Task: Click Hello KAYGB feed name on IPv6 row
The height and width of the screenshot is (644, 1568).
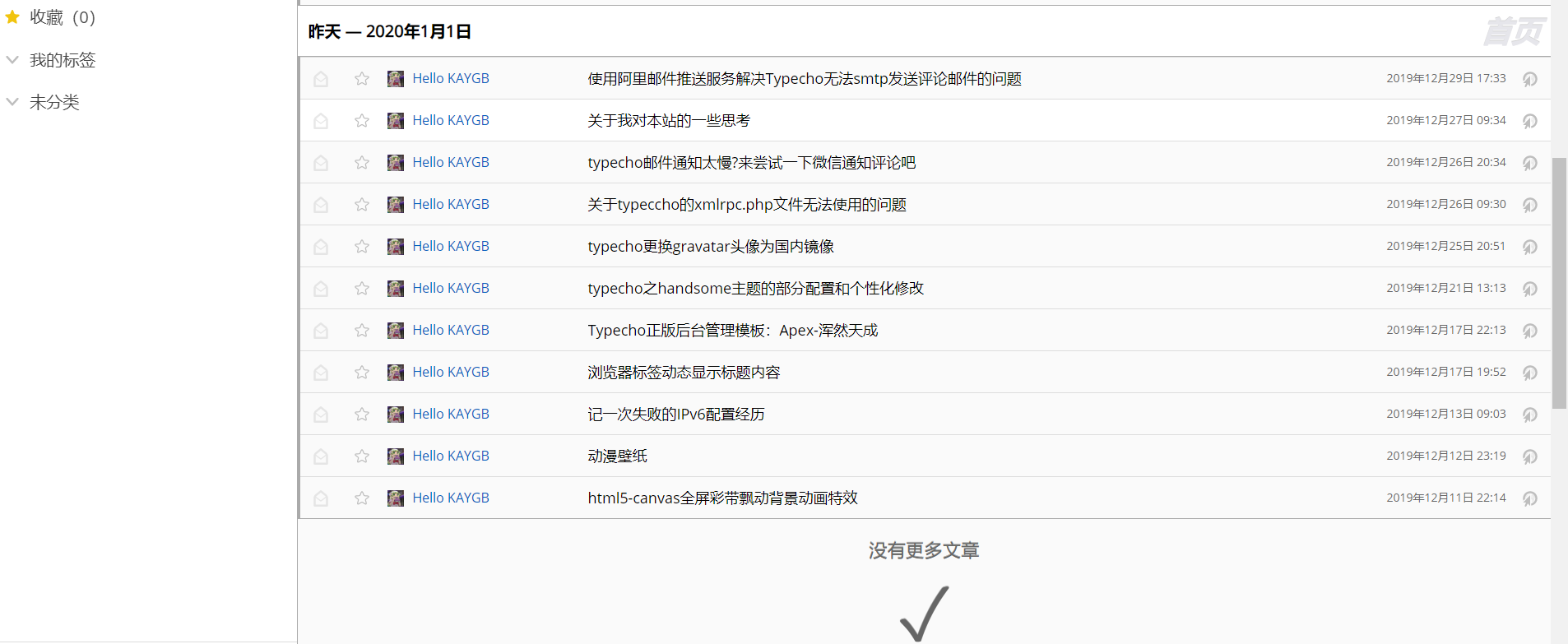Action: pos(451,414)
